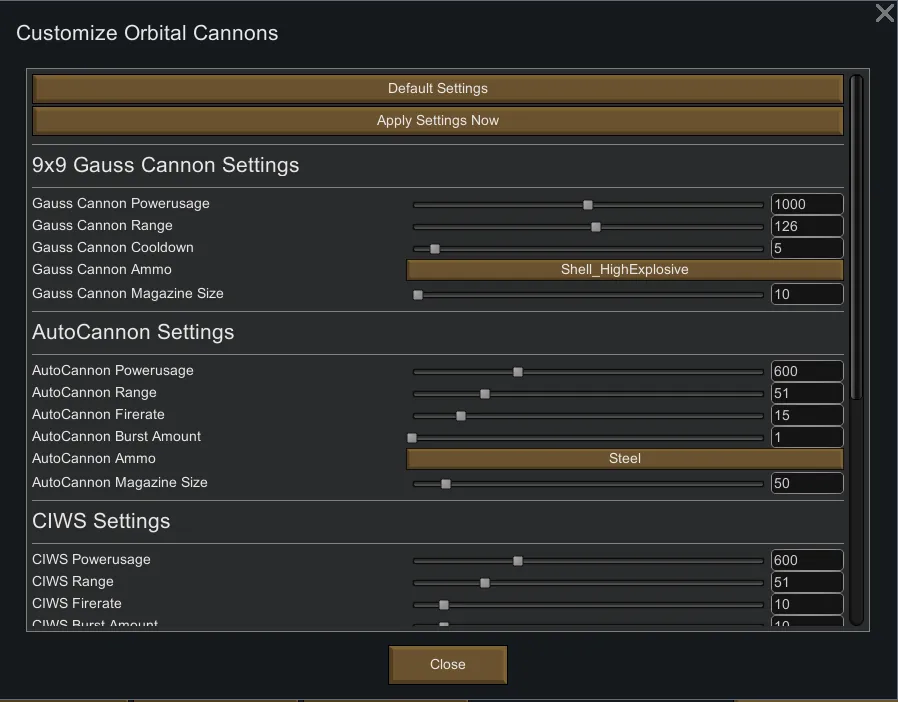This screenshot has height=702, width=898.
Task: Click the CIWS Firerate value field
Action: point(806,604)
